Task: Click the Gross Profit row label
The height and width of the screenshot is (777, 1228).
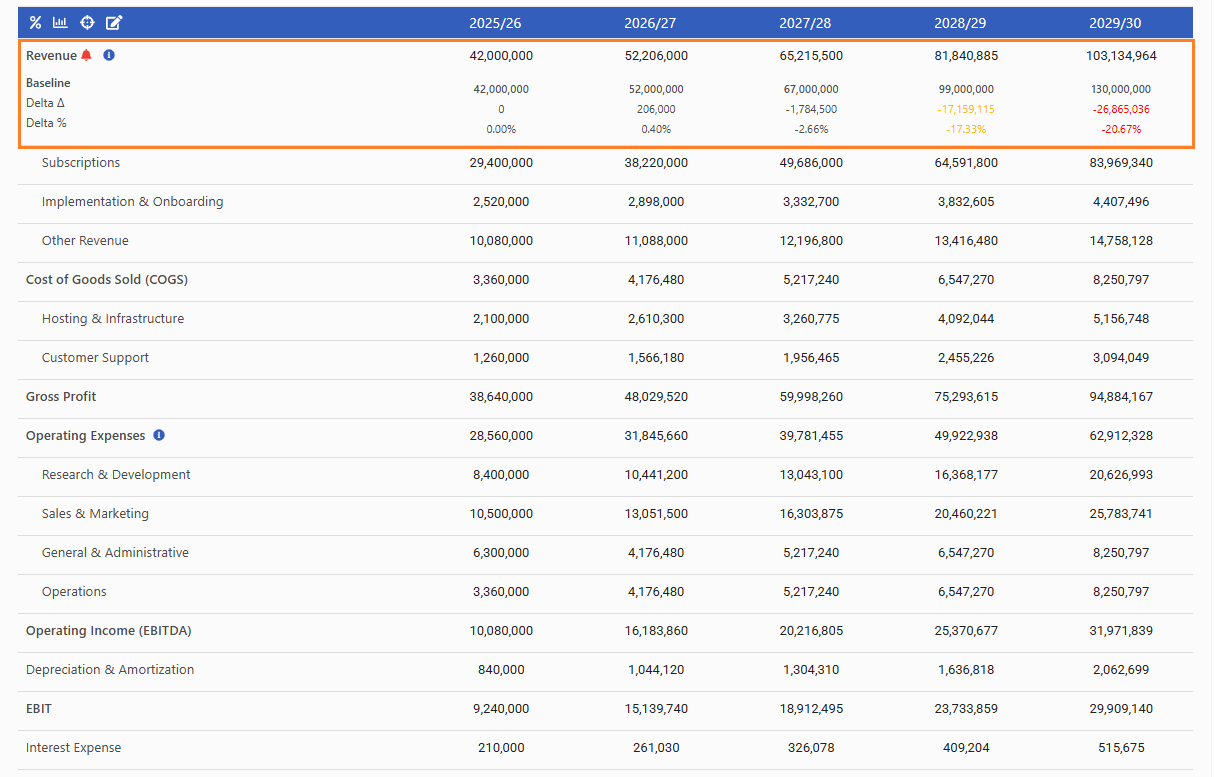Action: (61, 397)
